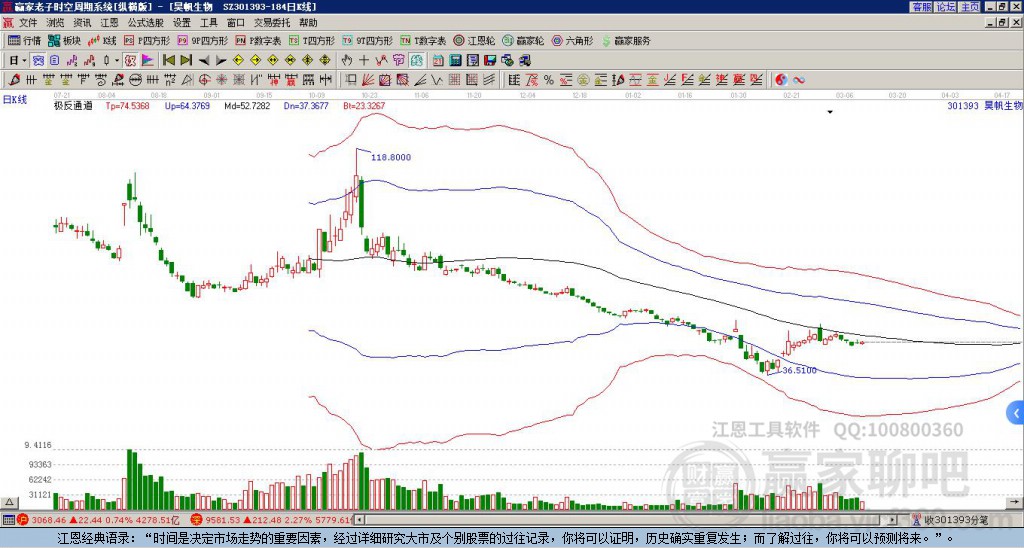The height and width of the screenshot is (548, 1024).
Task: Open 赢家服务 dollar-sign service button
Action: coord(626,40)
